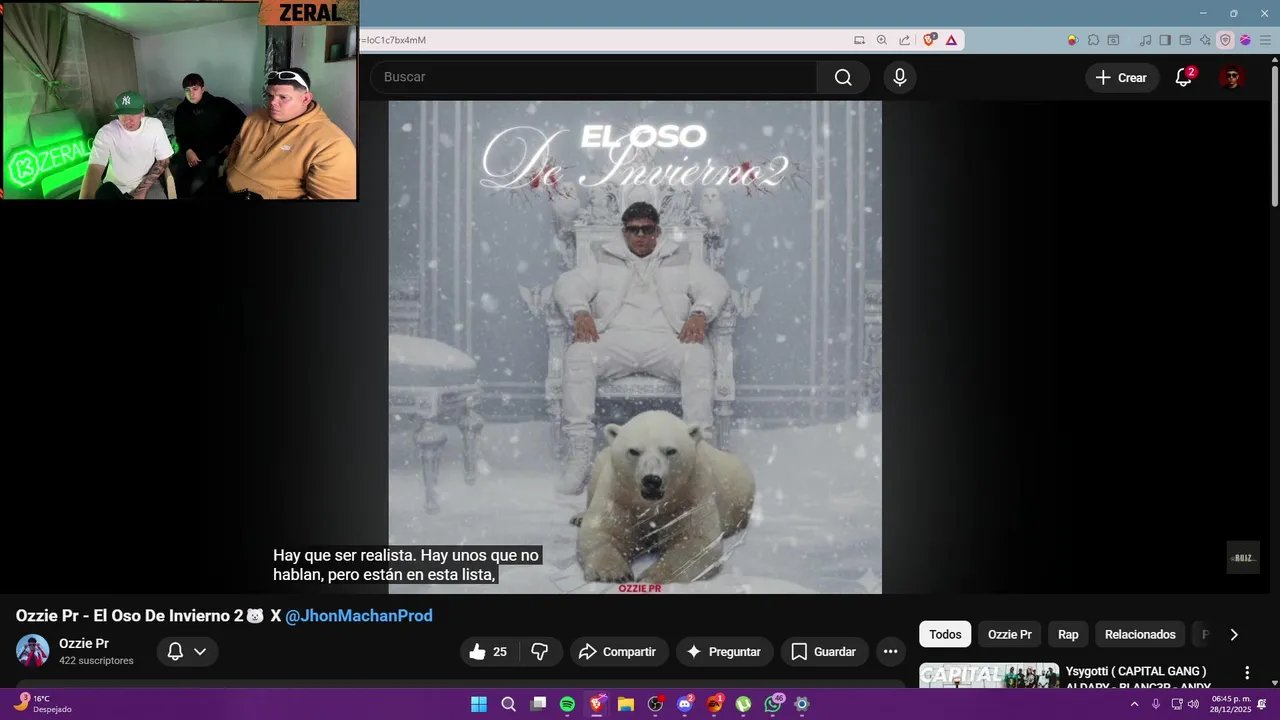Open OBS Studio from the taskbar
This screenshot has width=1280, height=720.
tap(655, 704)
